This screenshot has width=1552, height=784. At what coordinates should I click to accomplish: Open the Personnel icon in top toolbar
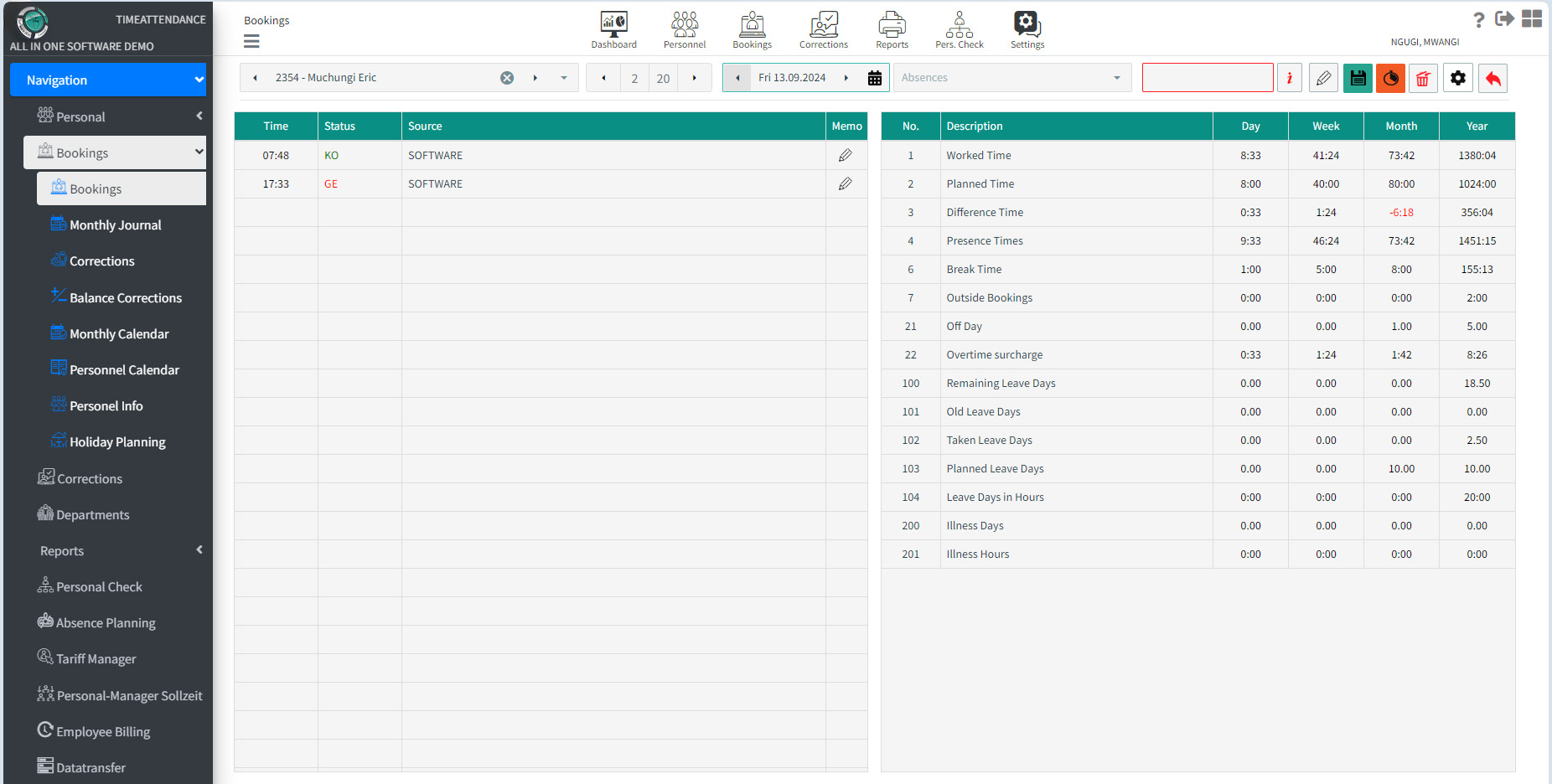pos(685,29)
